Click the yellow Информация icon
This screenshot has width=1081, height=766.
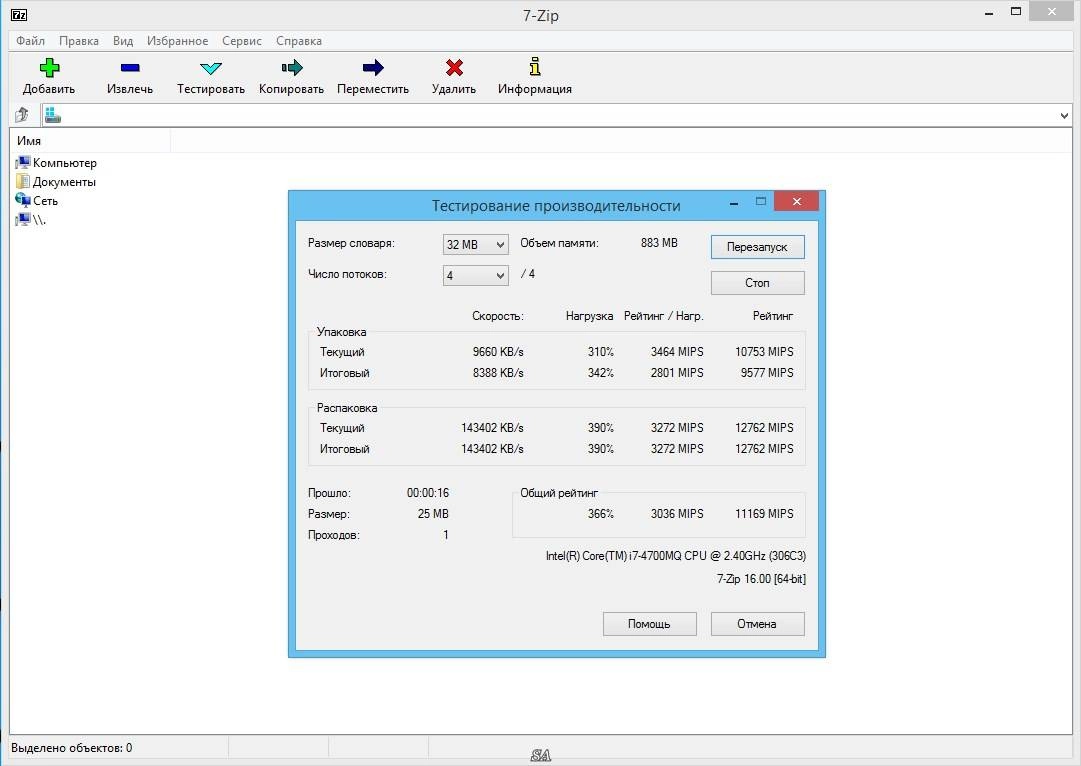click(535, 67)
